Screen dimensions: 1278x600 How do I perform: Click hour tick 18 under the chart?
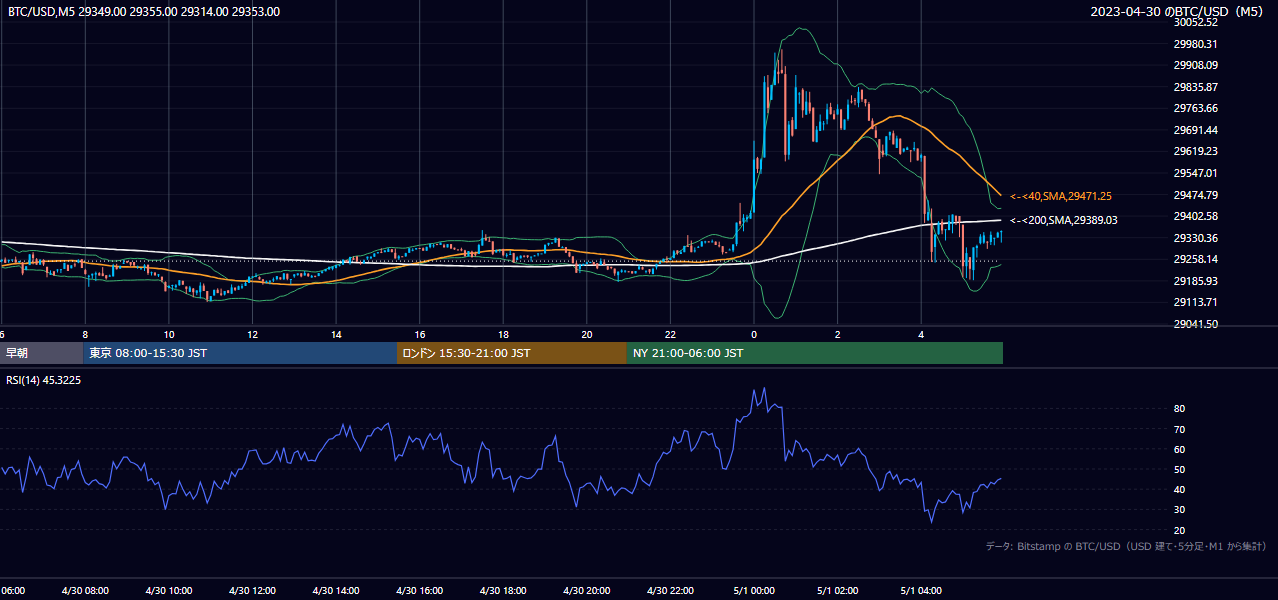(503, 334)
